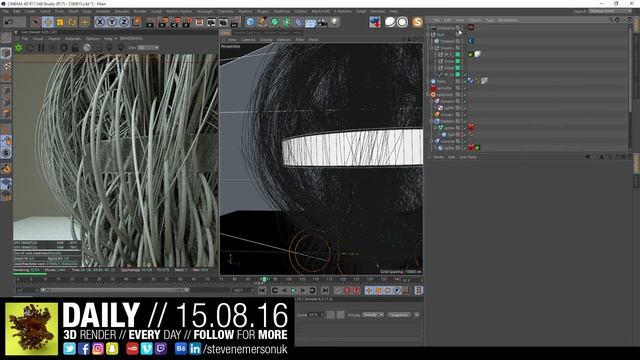The image size is (640, 360).
Task: Open the spline pen tool icon
Action: coord(262,22)
